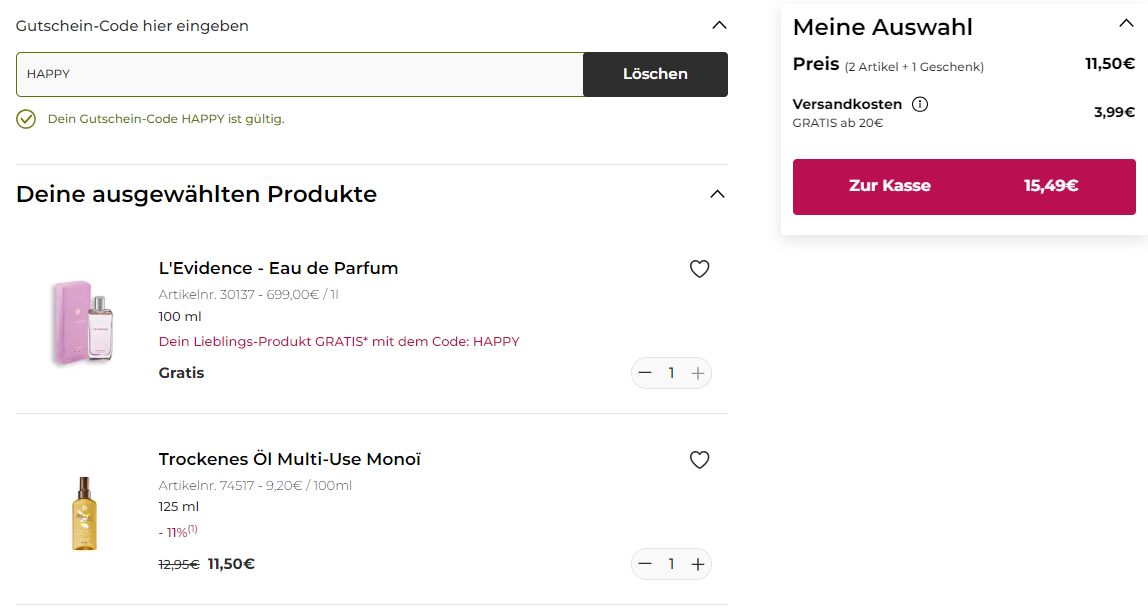Collapse Deine ausgewählten Produkte section
The height and width of the screenshot is (610, 1148).
(x=718, y=194)
